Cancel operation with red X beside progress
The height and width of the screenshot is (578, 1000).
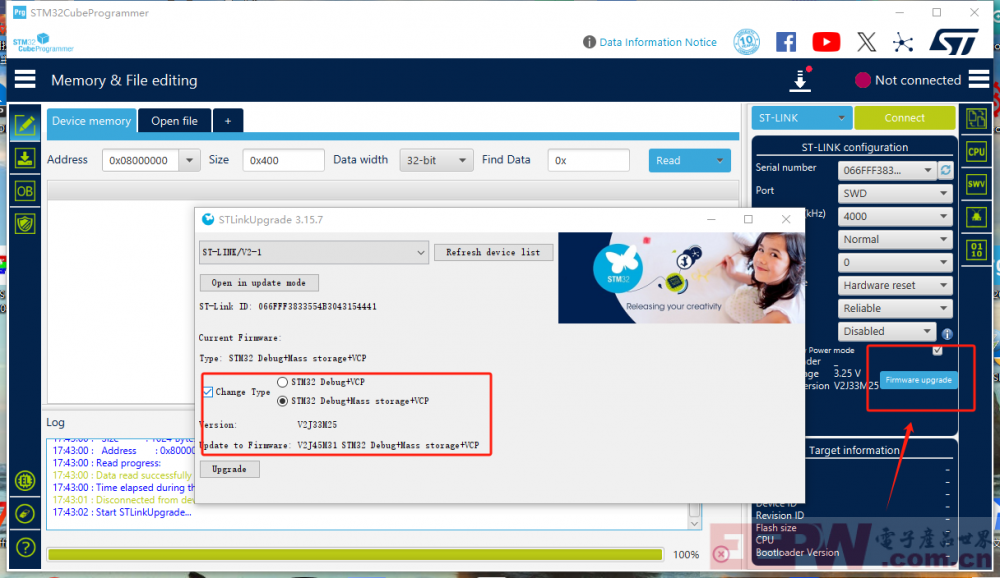tap(721, 554)
